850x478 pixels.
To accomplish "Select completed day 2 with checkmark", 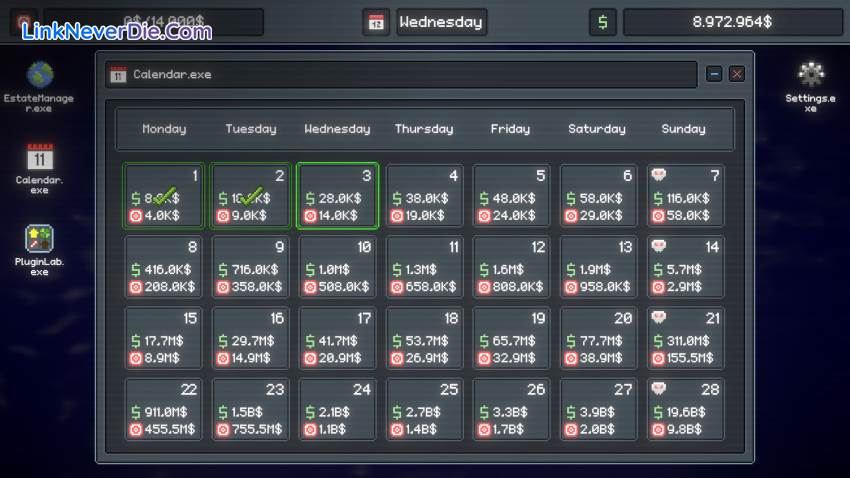I will pos(251,196).
